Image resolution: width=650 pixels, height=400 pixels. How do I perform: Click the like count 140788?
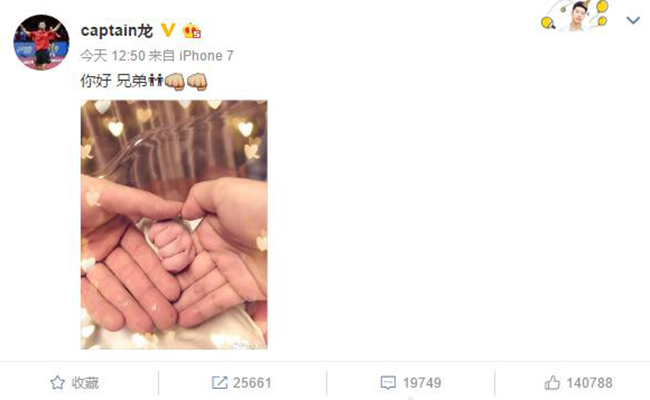point(589,383)
